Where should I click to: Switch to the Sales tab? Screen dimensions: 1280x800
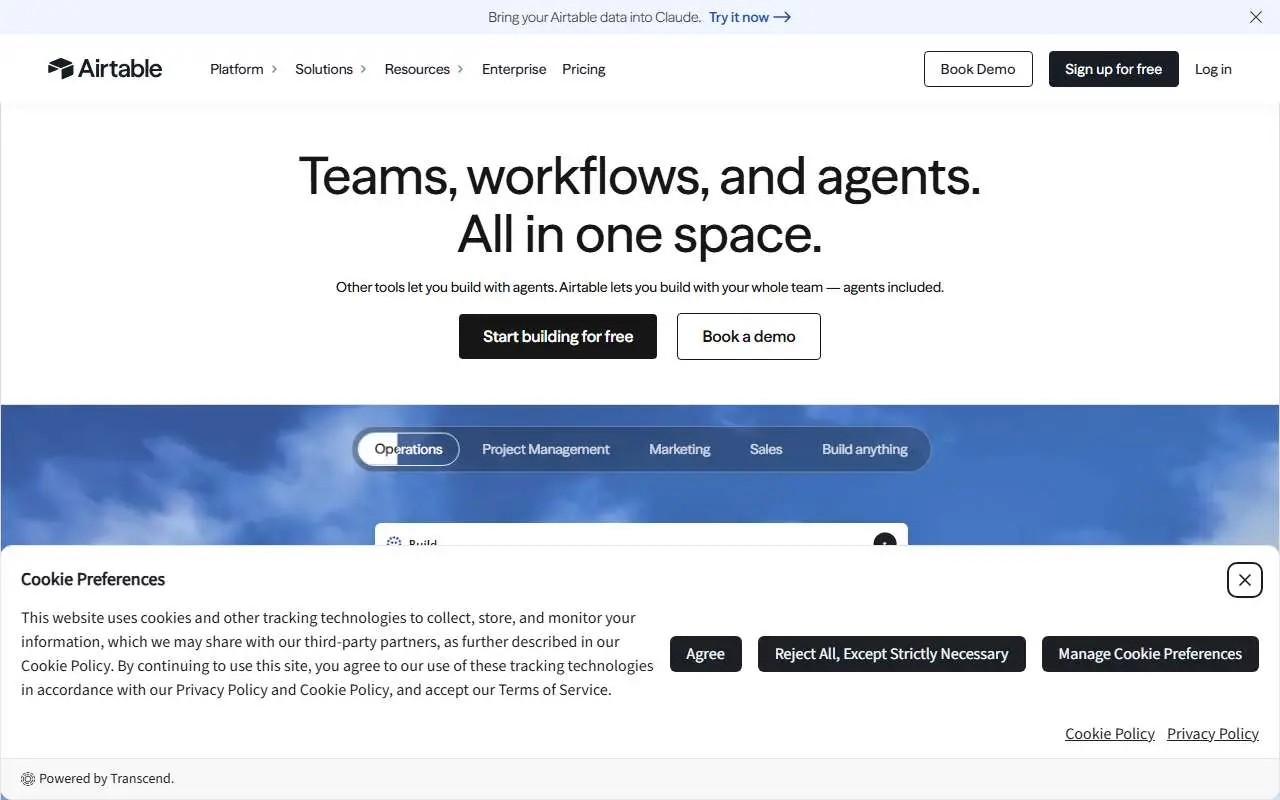point(766,449)
